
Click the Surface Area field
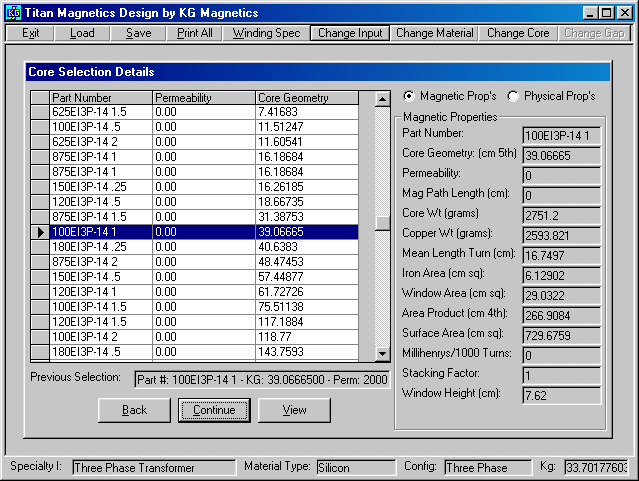pyautogui.click(x=561, y=335)
